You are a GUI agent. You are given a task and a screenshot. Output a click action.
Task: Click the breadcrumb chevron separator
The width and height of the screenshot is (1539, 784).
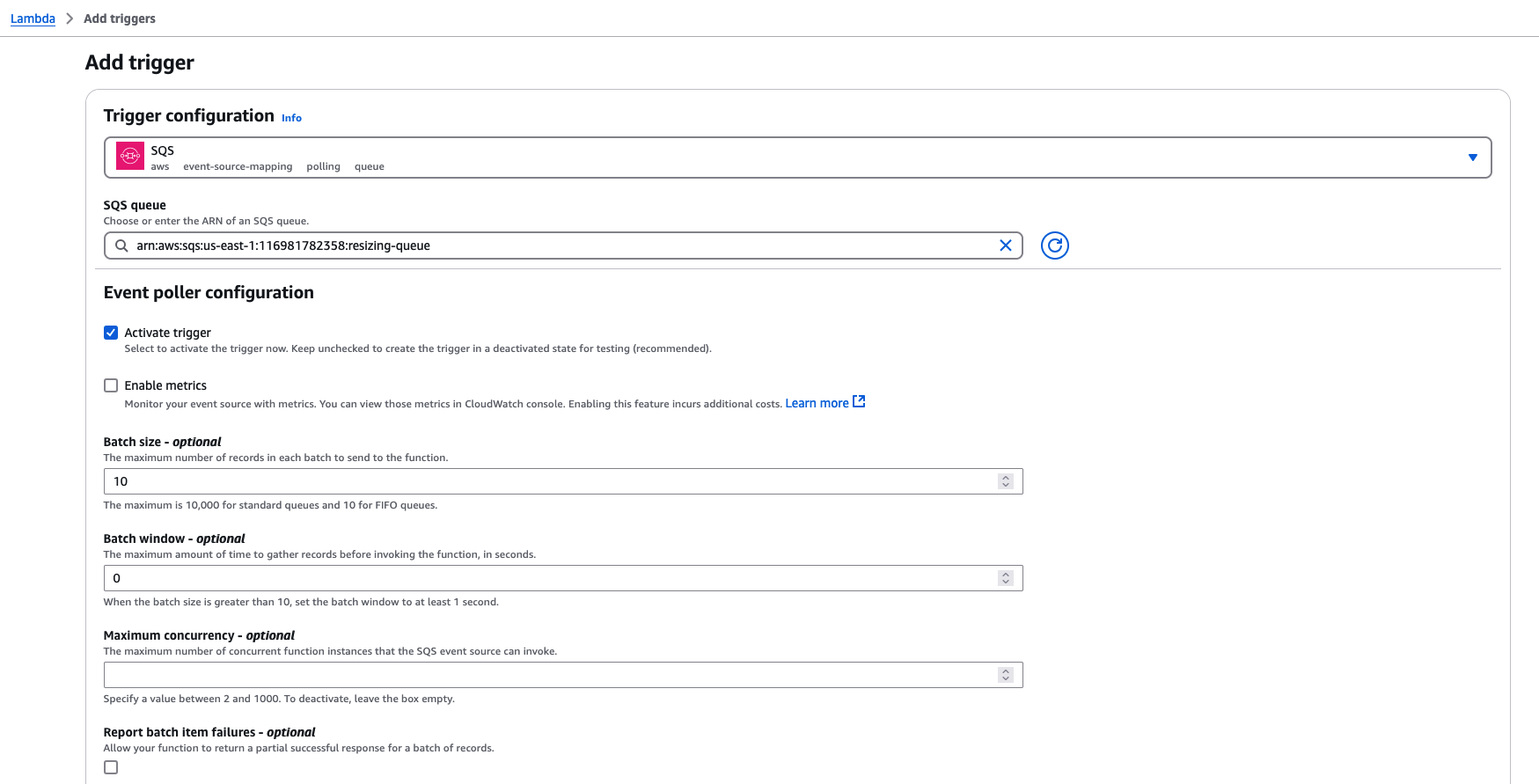tap(70, 18)
